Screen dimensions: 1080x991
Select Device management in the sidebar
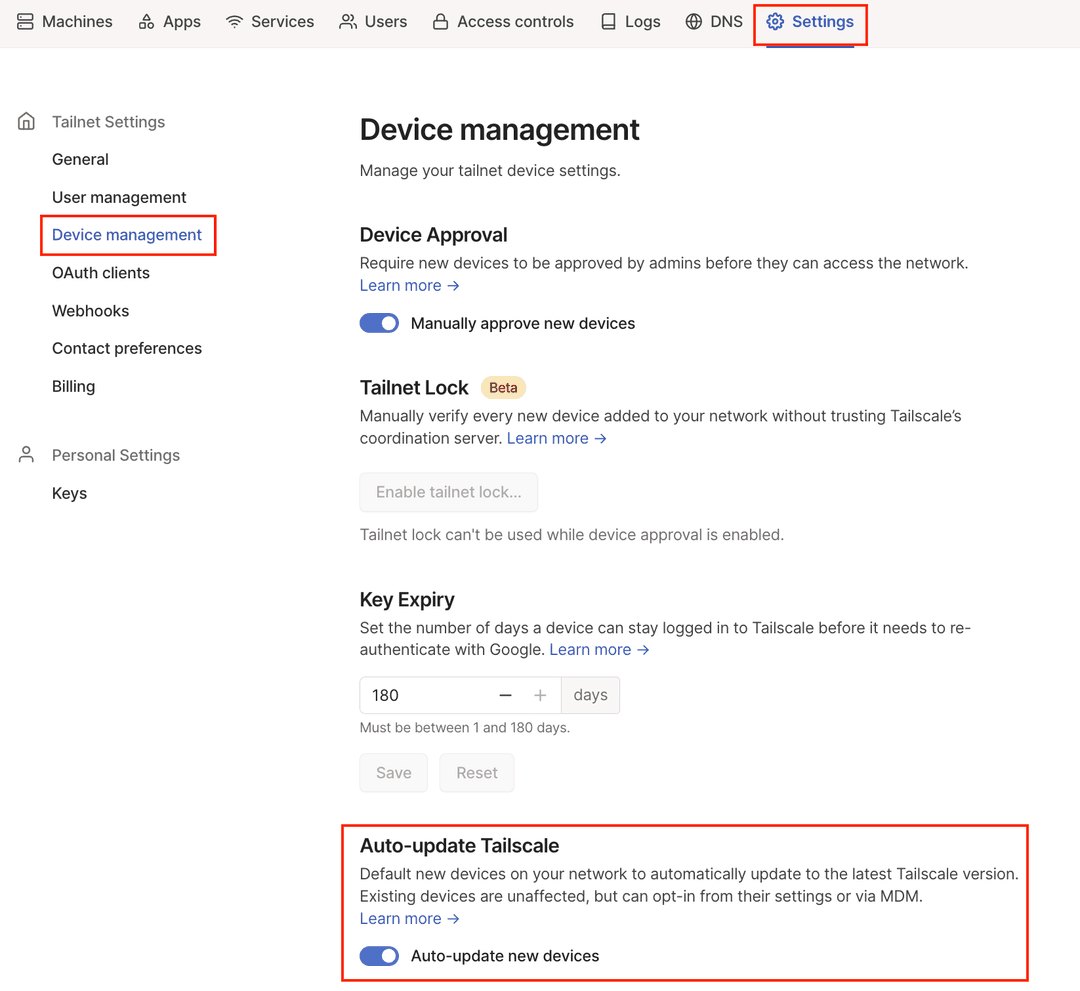pos(128,234)
